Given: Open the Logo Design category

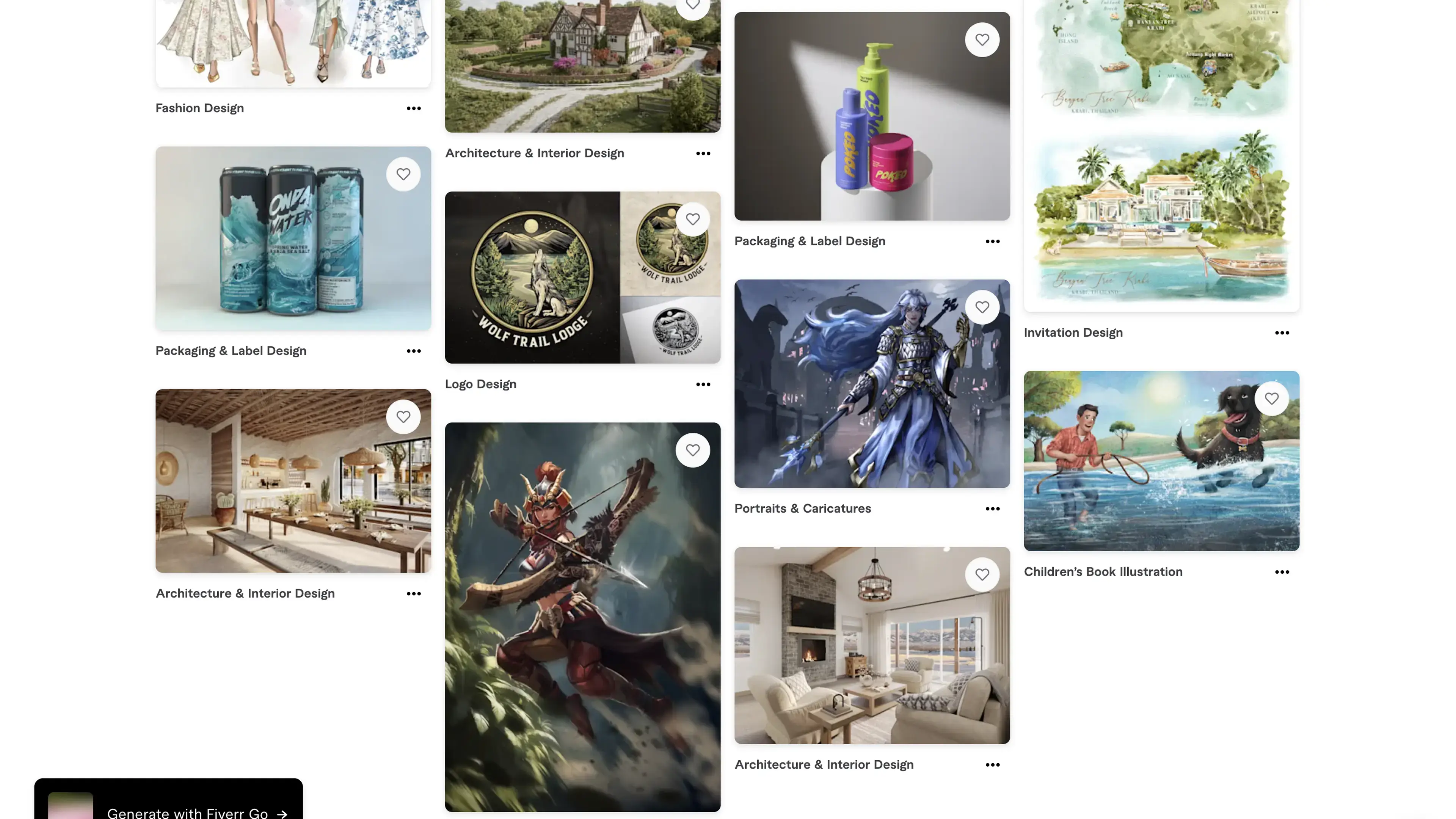Looking at the screenshot, I should click(x=480, y=384).
